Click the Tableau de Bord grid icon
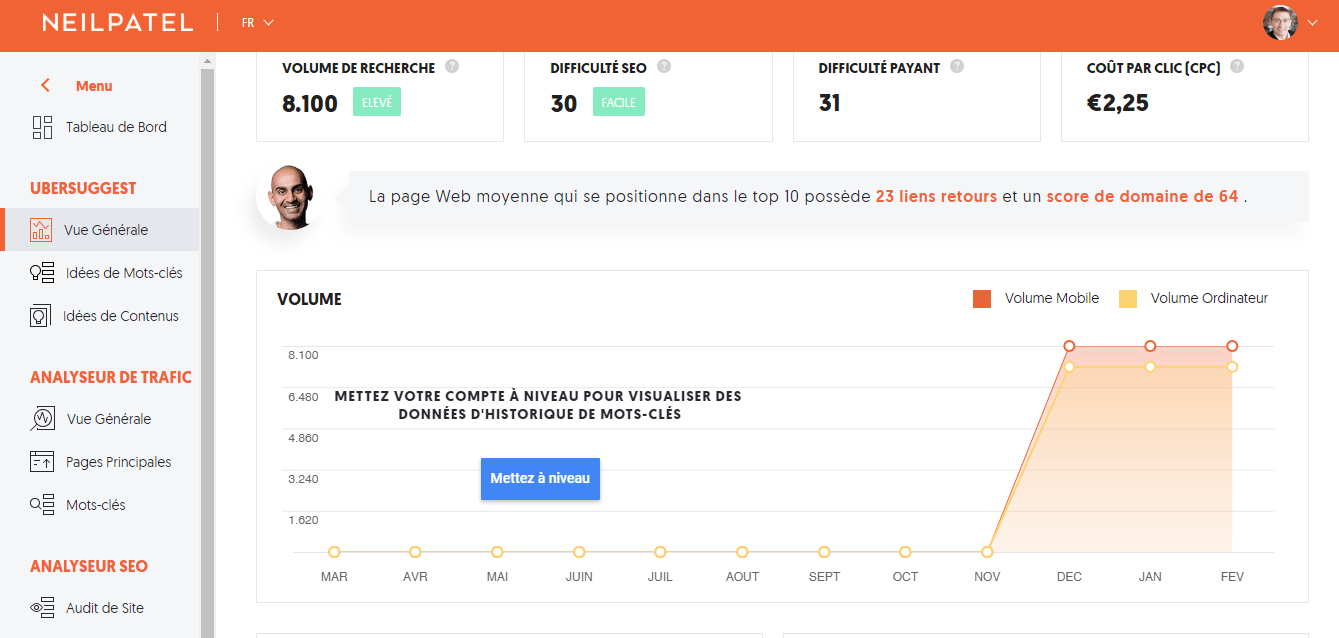The width and height of the screenshot is (1339, 638). click(x=42, y=127)
